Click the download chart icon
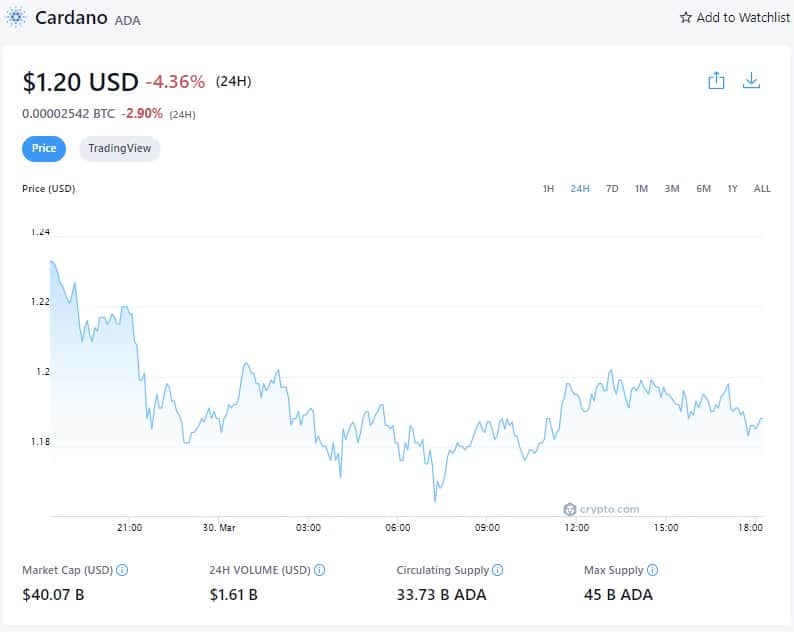 (751, 81)
